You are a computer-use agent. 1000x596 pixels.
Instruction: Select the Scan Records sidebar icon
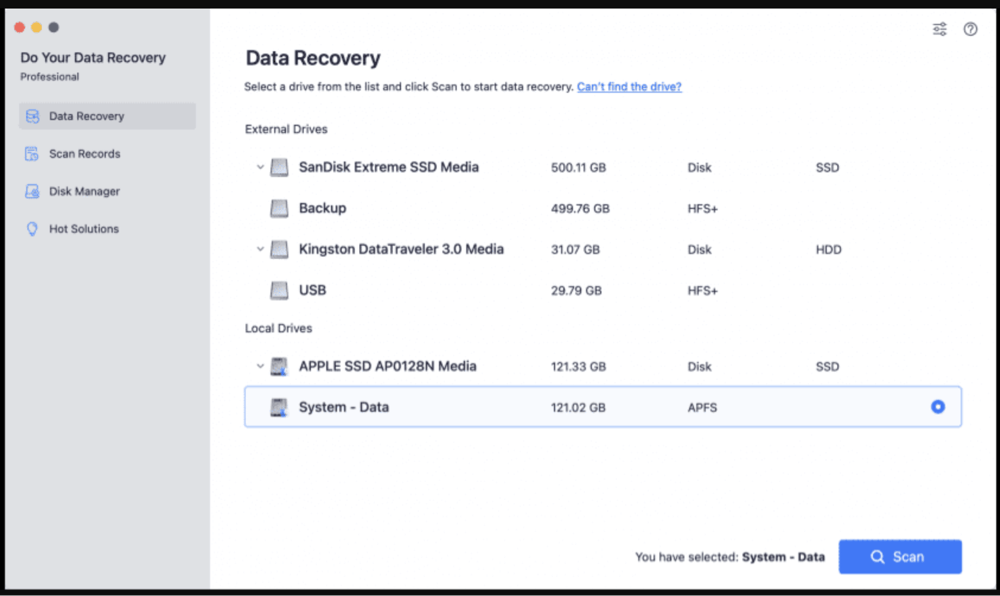(32, 153)
